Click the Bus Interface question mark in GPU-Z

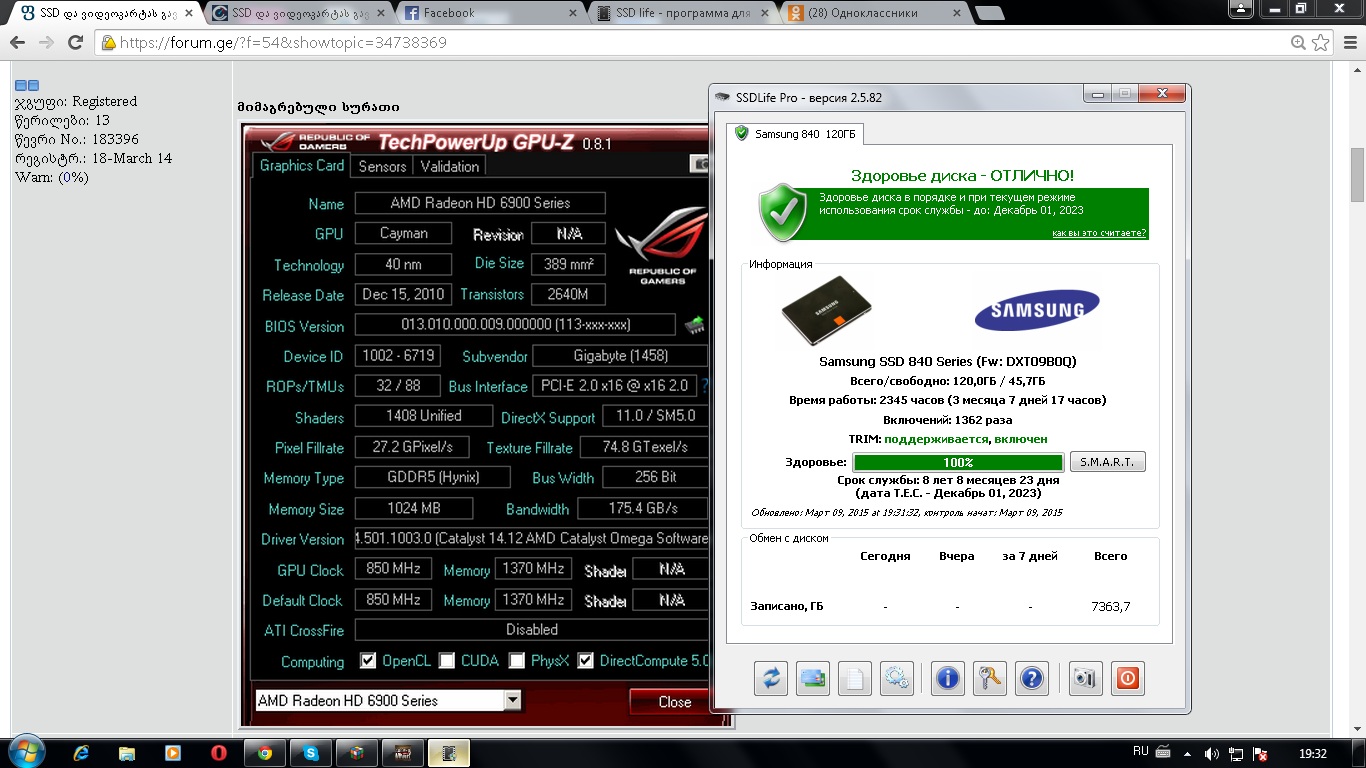coord(706,386)
